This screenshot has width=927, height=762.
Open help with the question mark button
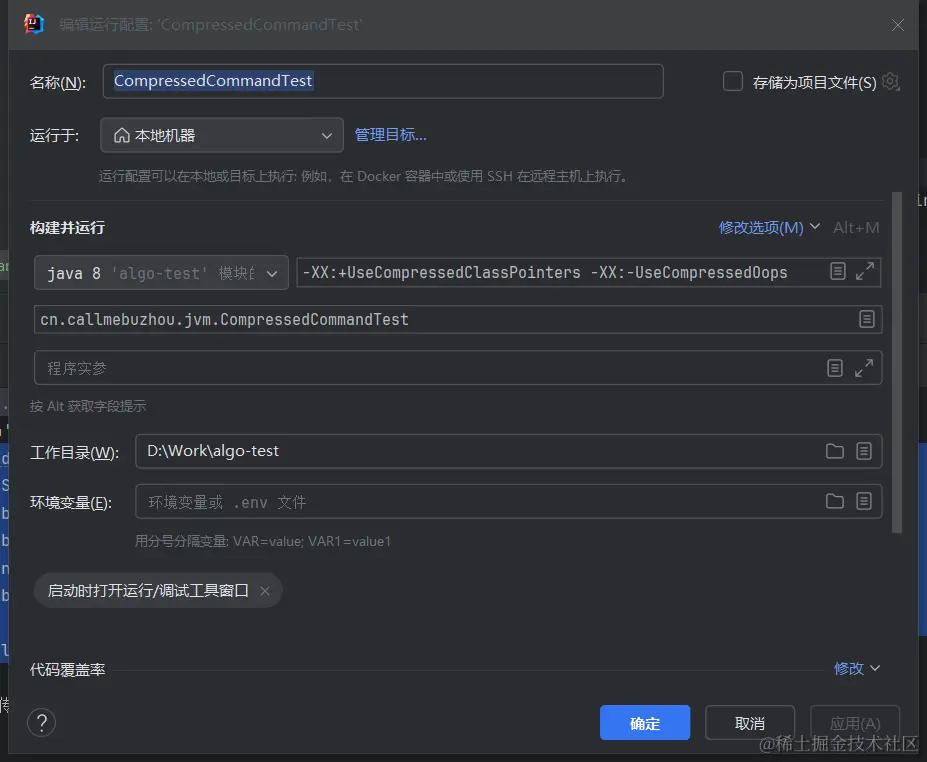tap(41, 722)
